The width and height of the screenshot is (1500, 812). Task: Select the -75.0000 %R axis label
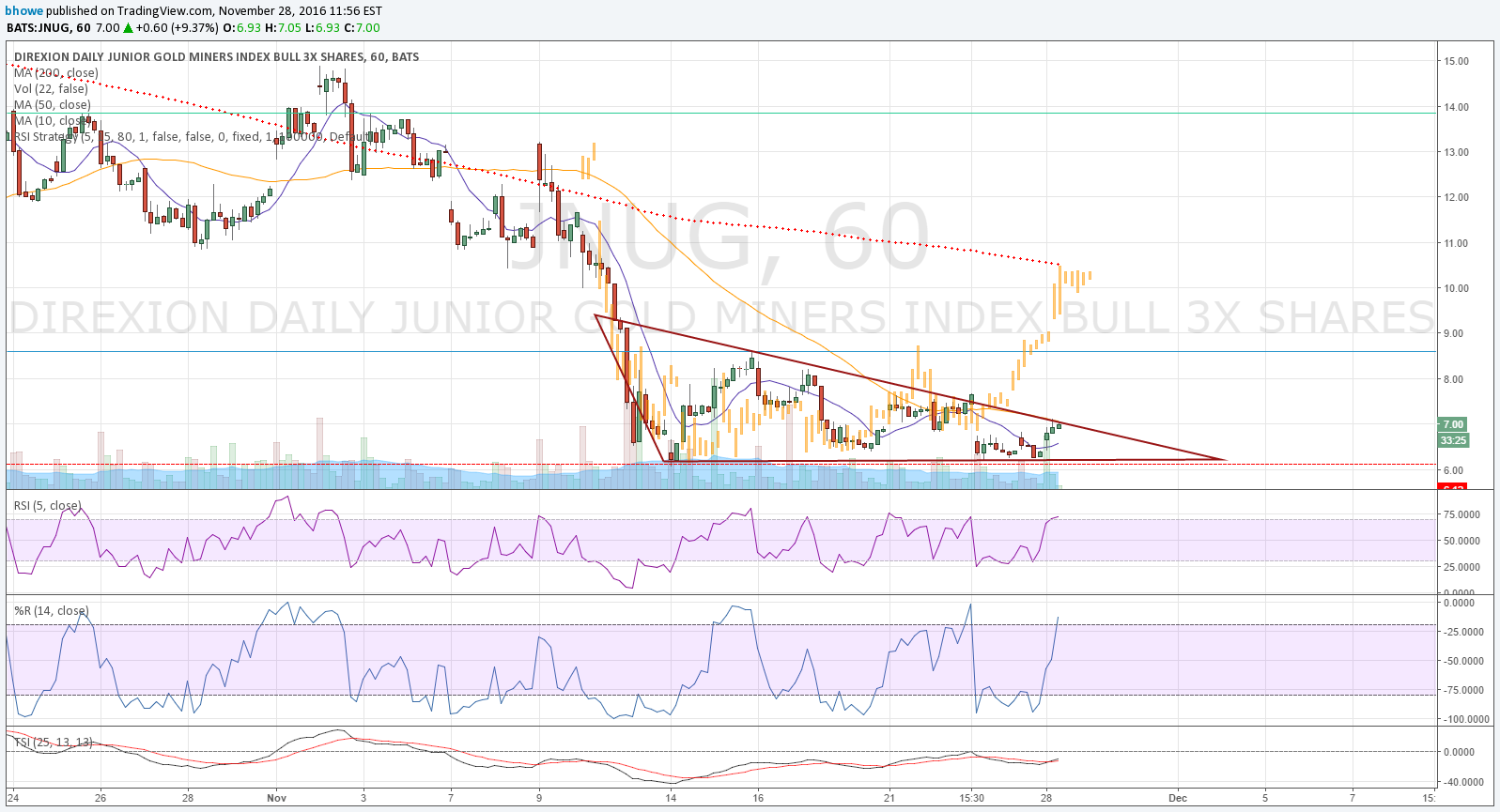pyautogui.click(x=1463, y=690)
